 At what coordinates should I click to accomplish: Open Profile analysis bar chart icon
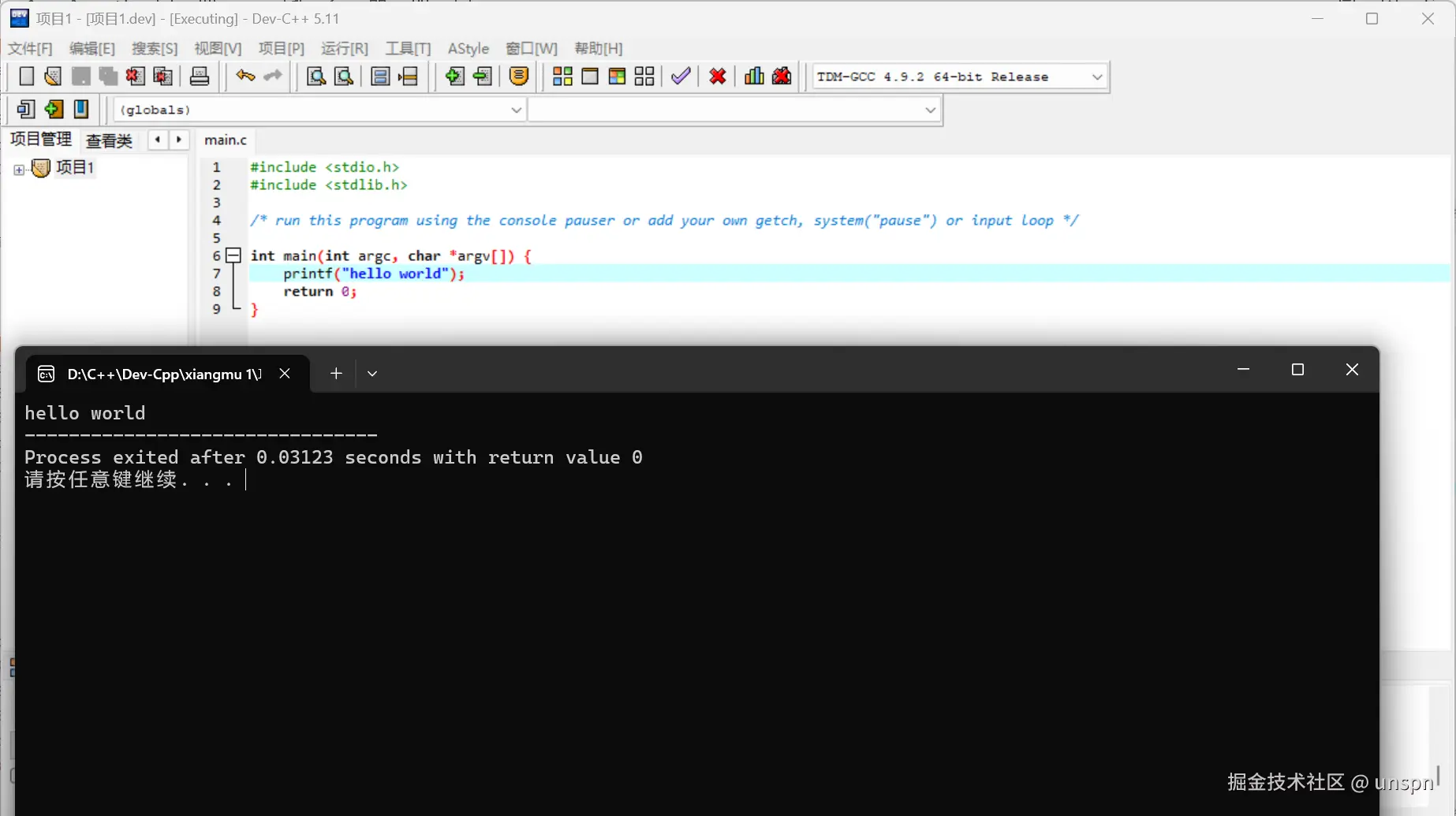754,76
